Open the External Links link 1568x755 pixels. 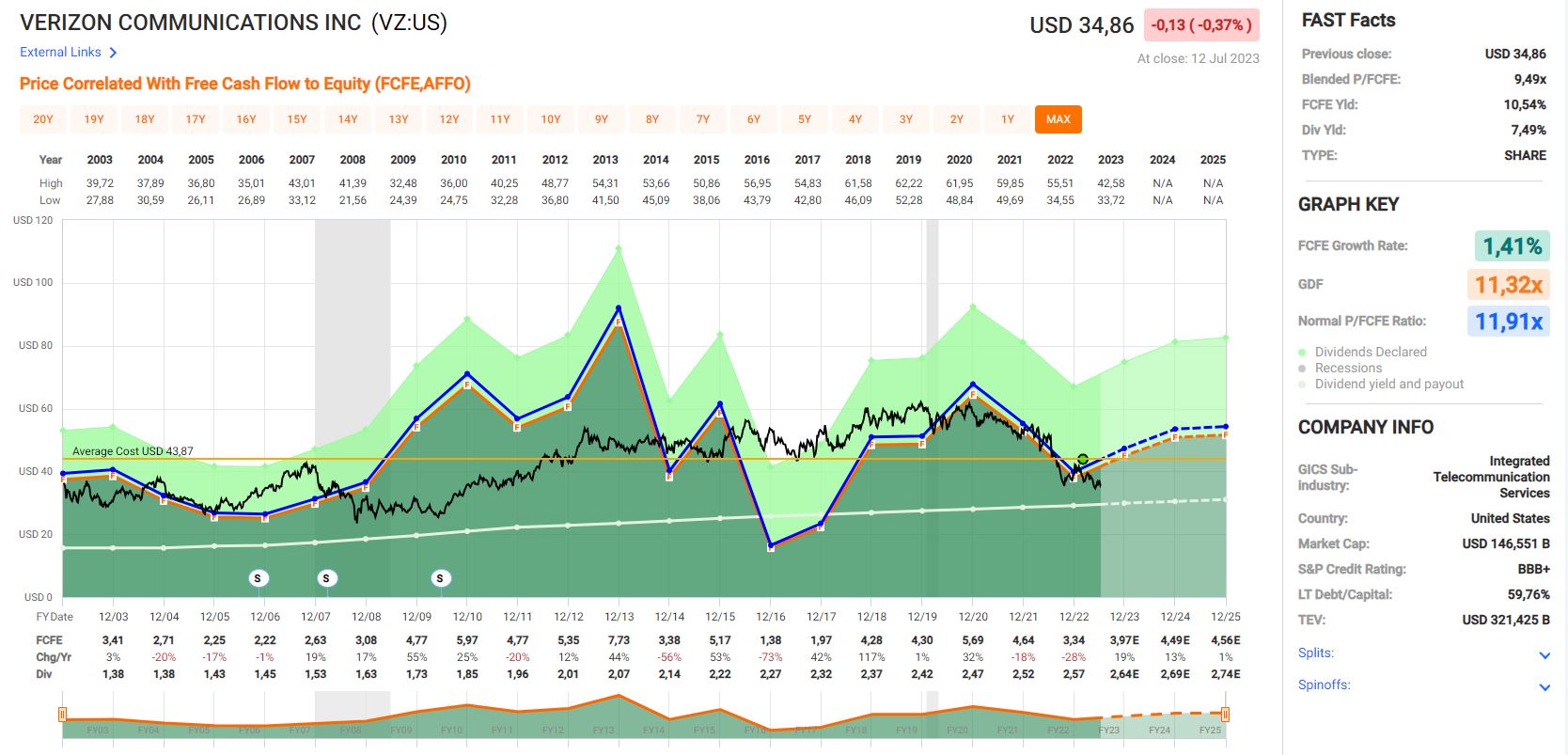[x=60, y=53]
